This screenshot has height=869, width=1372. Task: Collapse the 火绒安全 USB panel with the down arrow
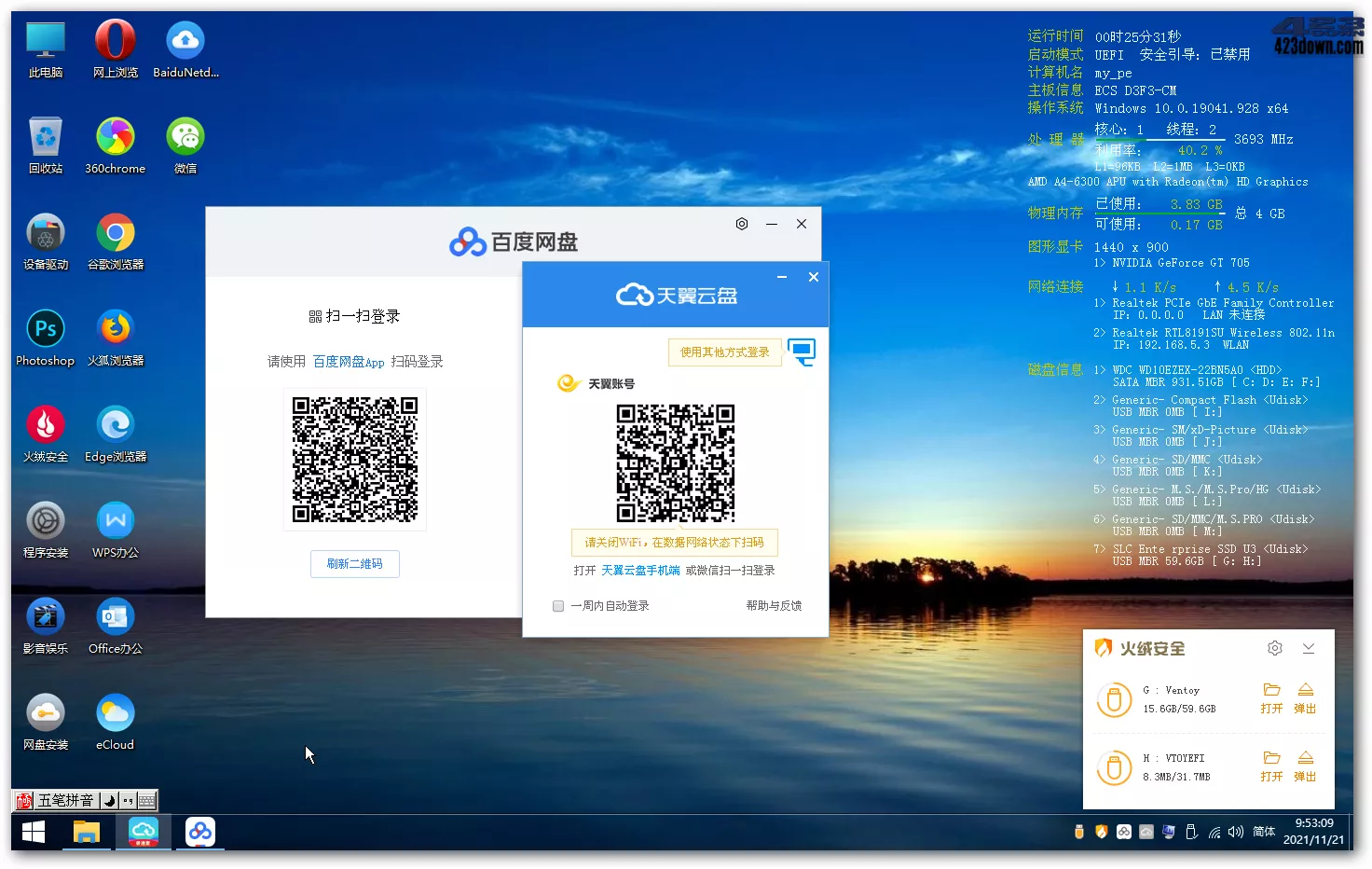pos(1309,648)
